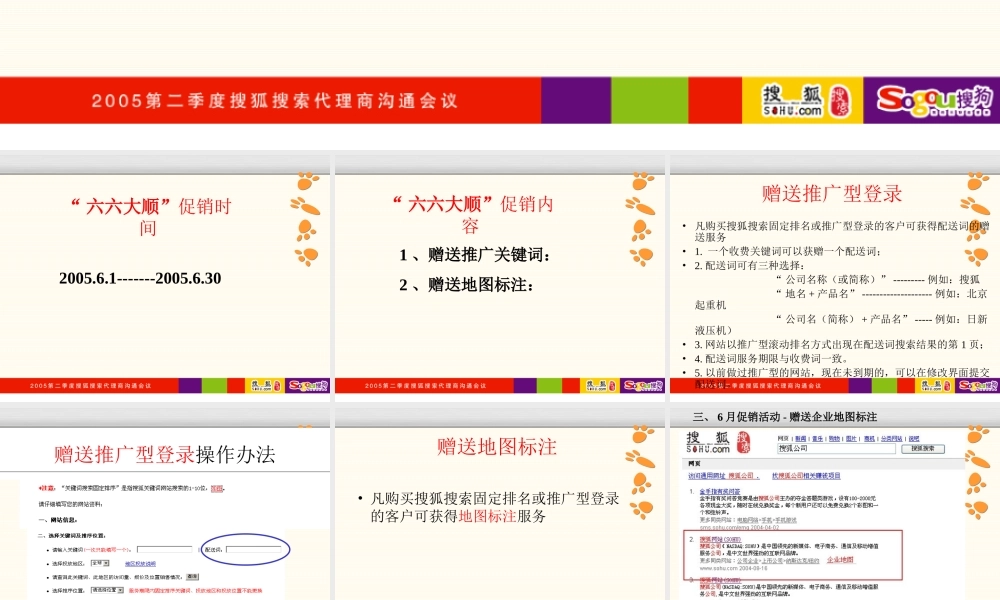Open search result 1 金手指有奖问答

pos(720,492)
